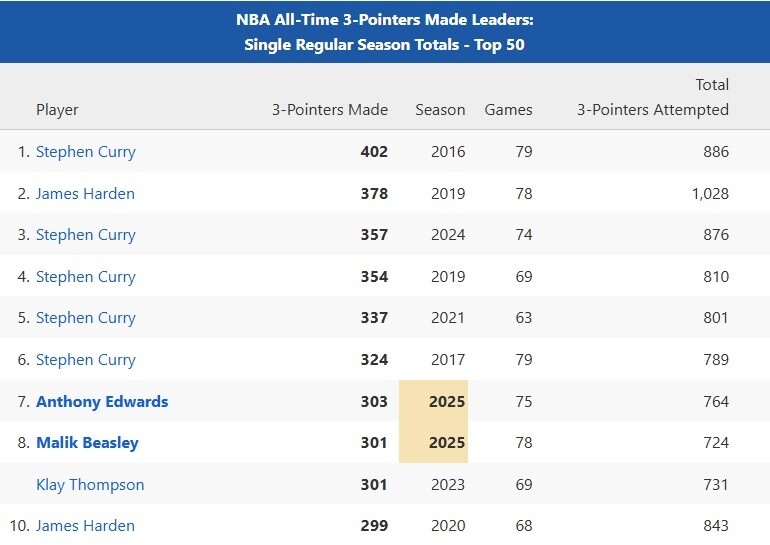Select the 1,028 attempts cell
Screen dimensions: 770x545
coord(709,194)
